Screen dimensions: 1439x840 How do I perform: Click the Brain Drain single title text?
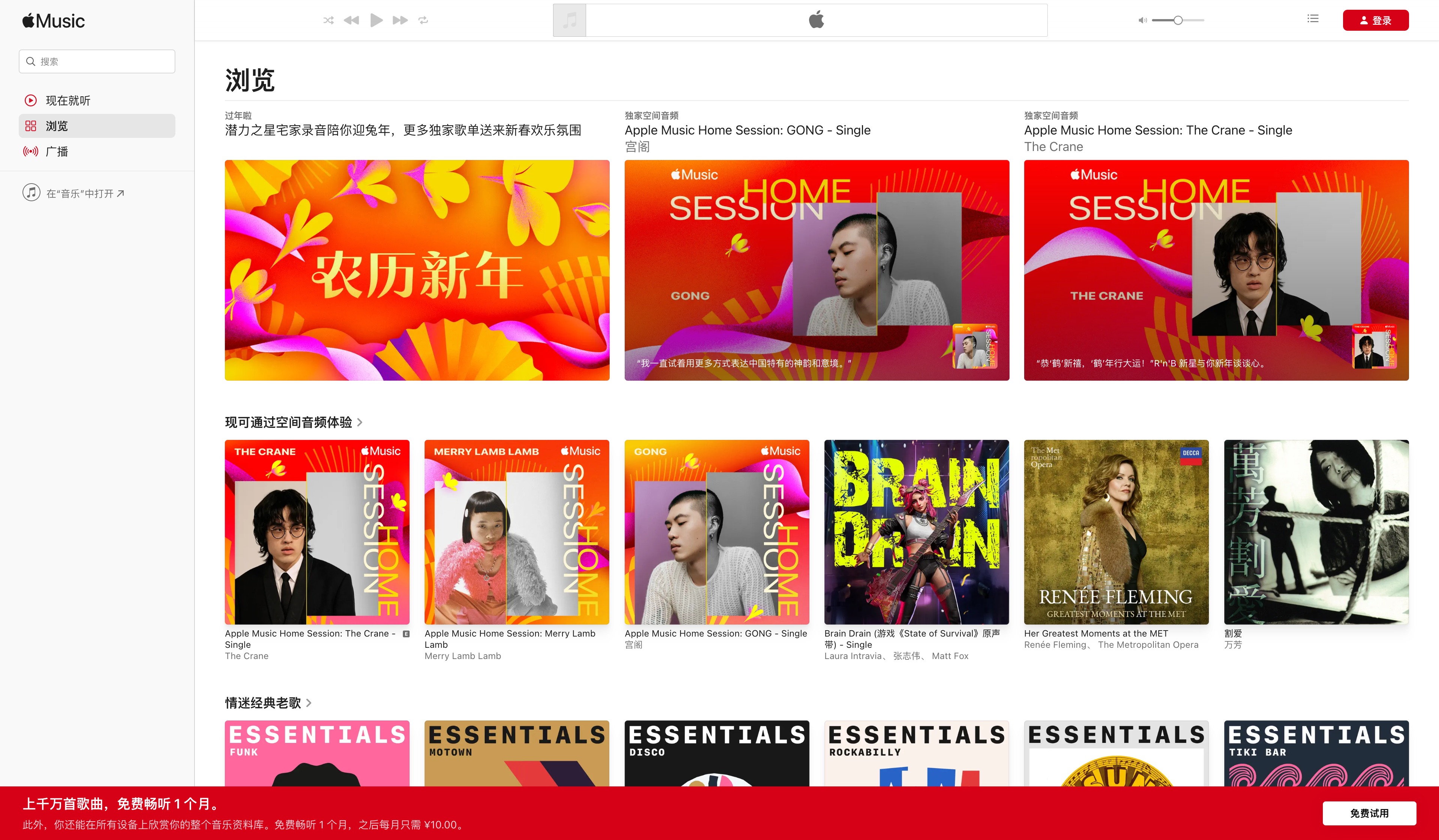click(x=912, y=639)
